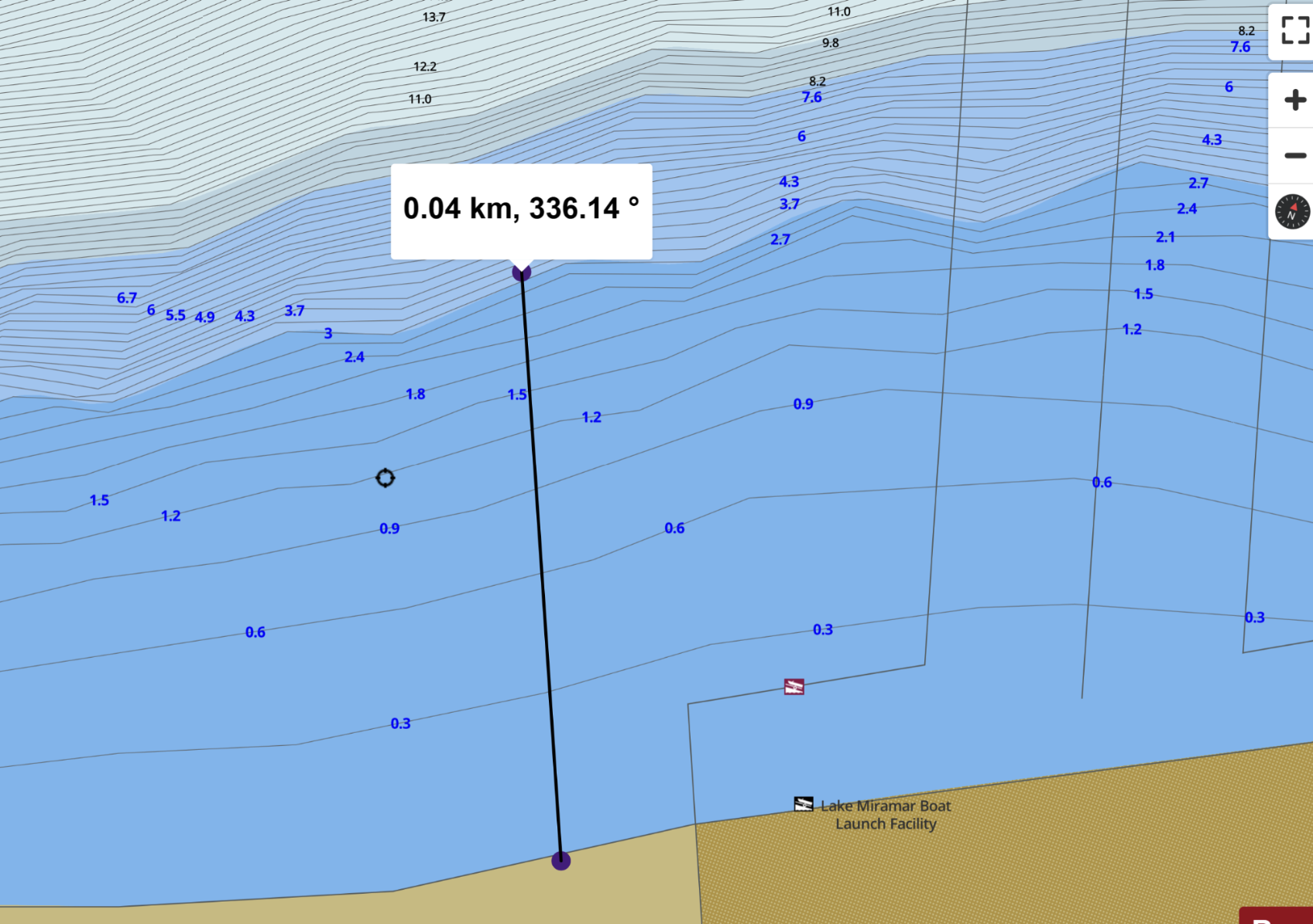
Task: Select the black Lake Miramar launch icon
Action: (804, 804)
